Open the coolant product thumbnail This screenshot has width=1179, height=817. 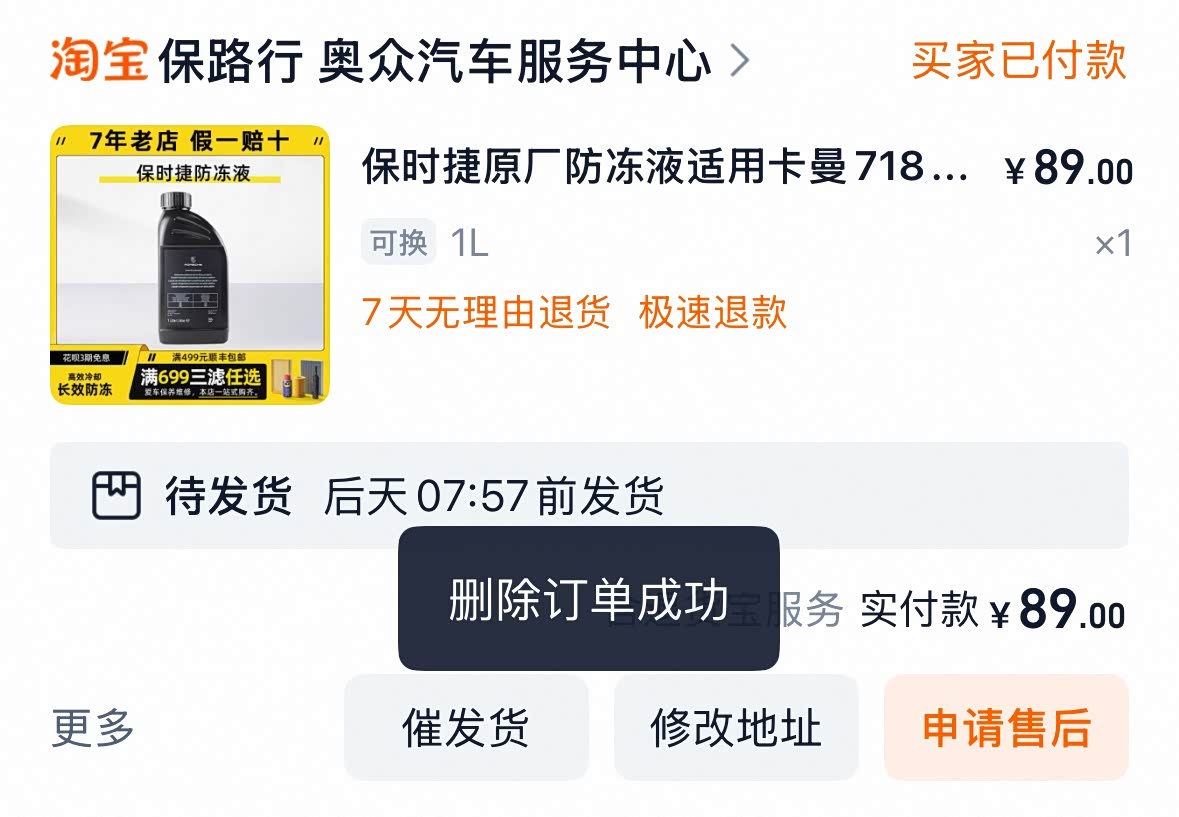(x=190, y=265)
